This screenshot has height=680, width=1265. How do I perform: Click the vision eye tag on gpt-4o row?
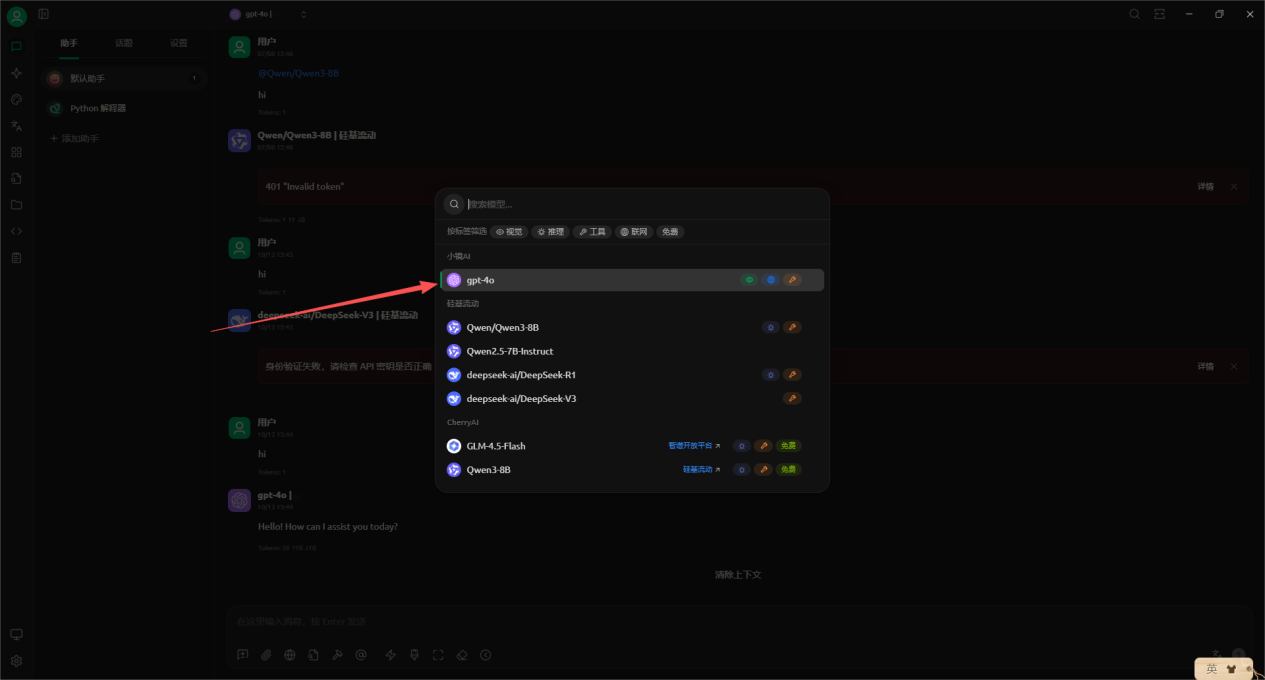coord(749,280)
